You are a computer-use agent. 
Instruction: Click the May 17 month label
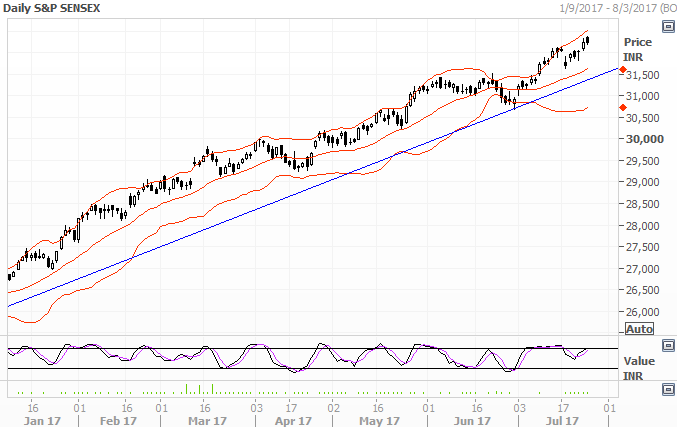point(380,421)
